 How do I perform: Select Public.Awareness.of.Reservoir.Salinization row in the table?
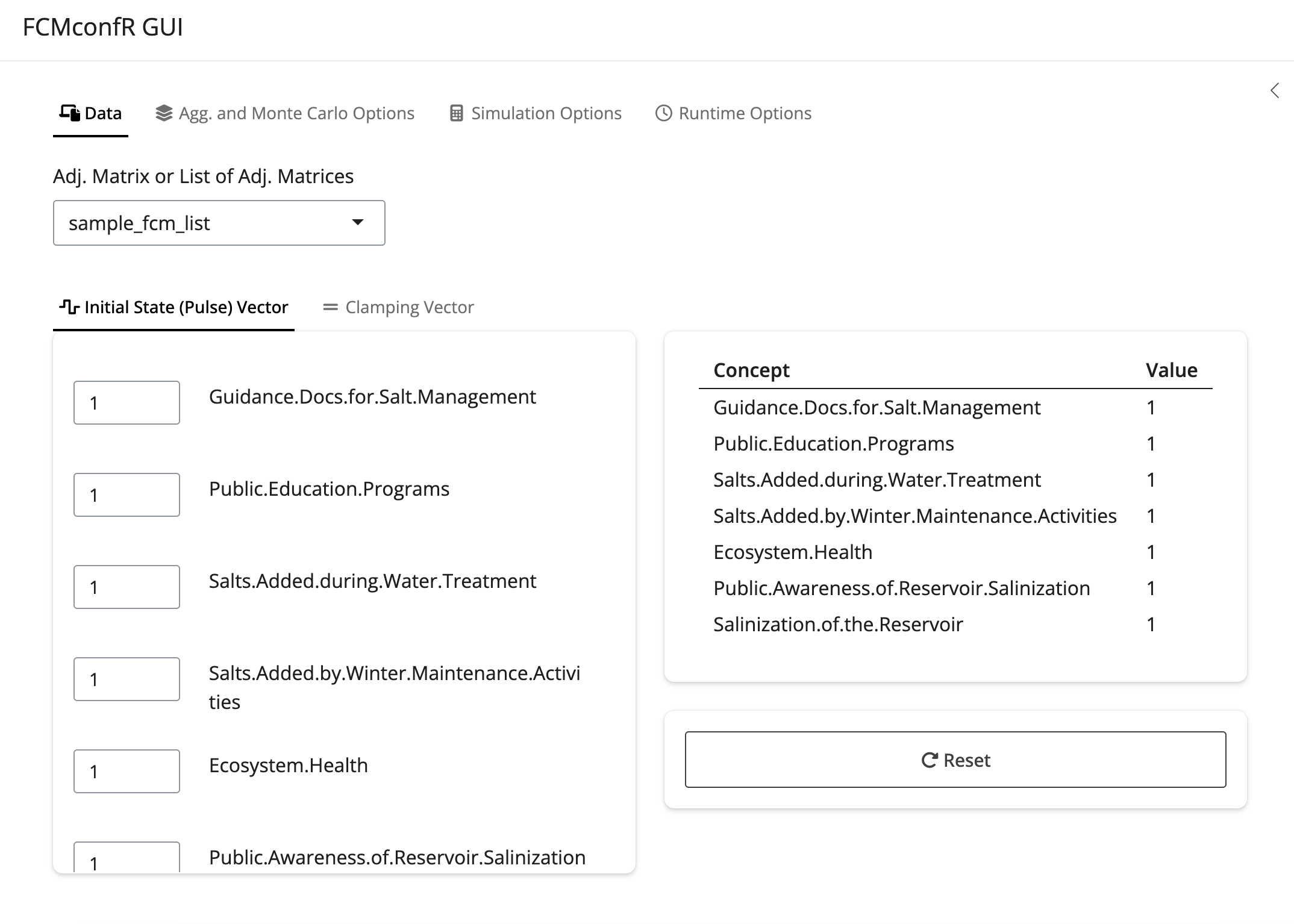(x=955, y=588)
